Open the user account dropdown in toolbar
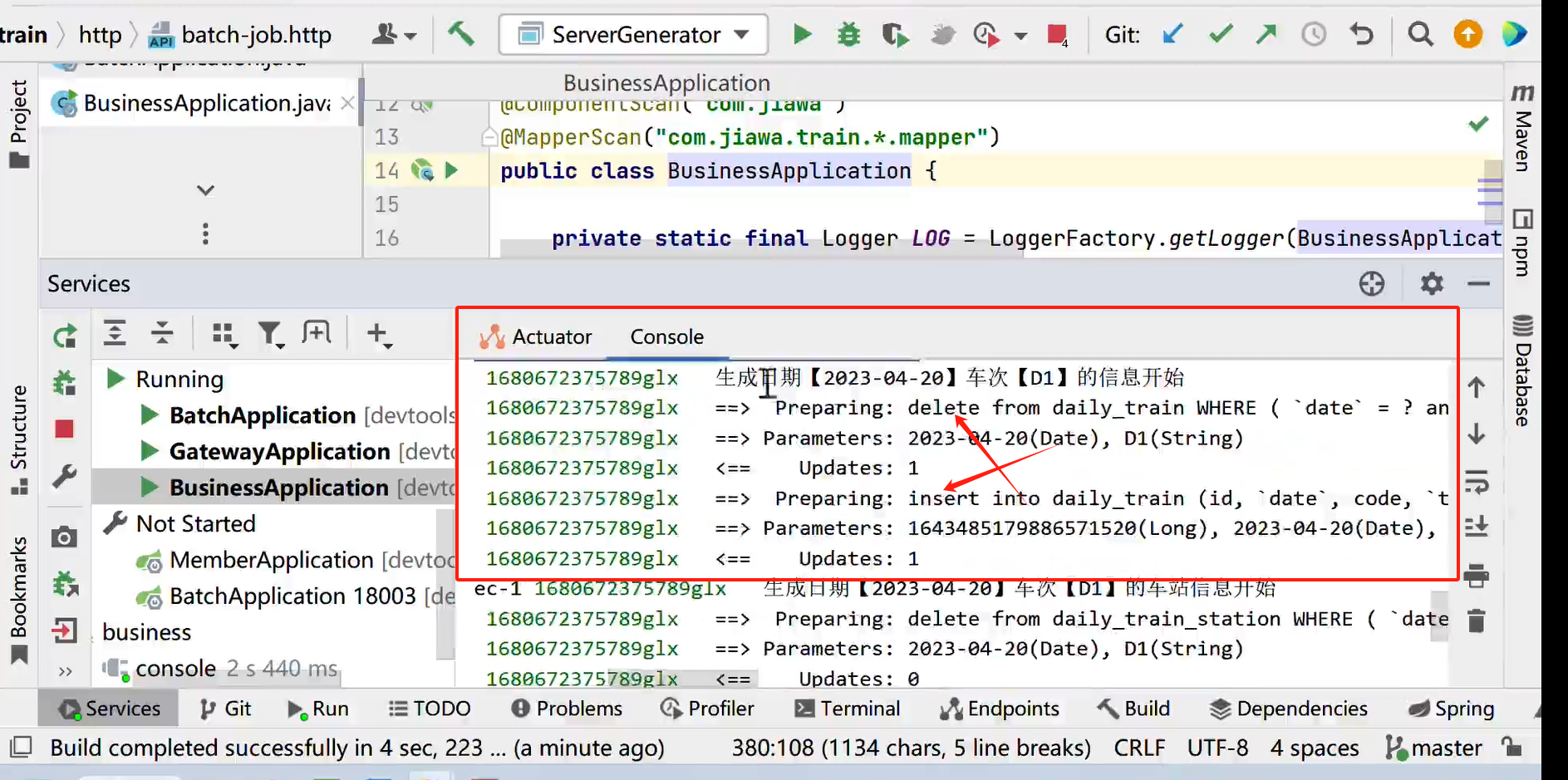 pyautogui.click(x=394, y=34)
